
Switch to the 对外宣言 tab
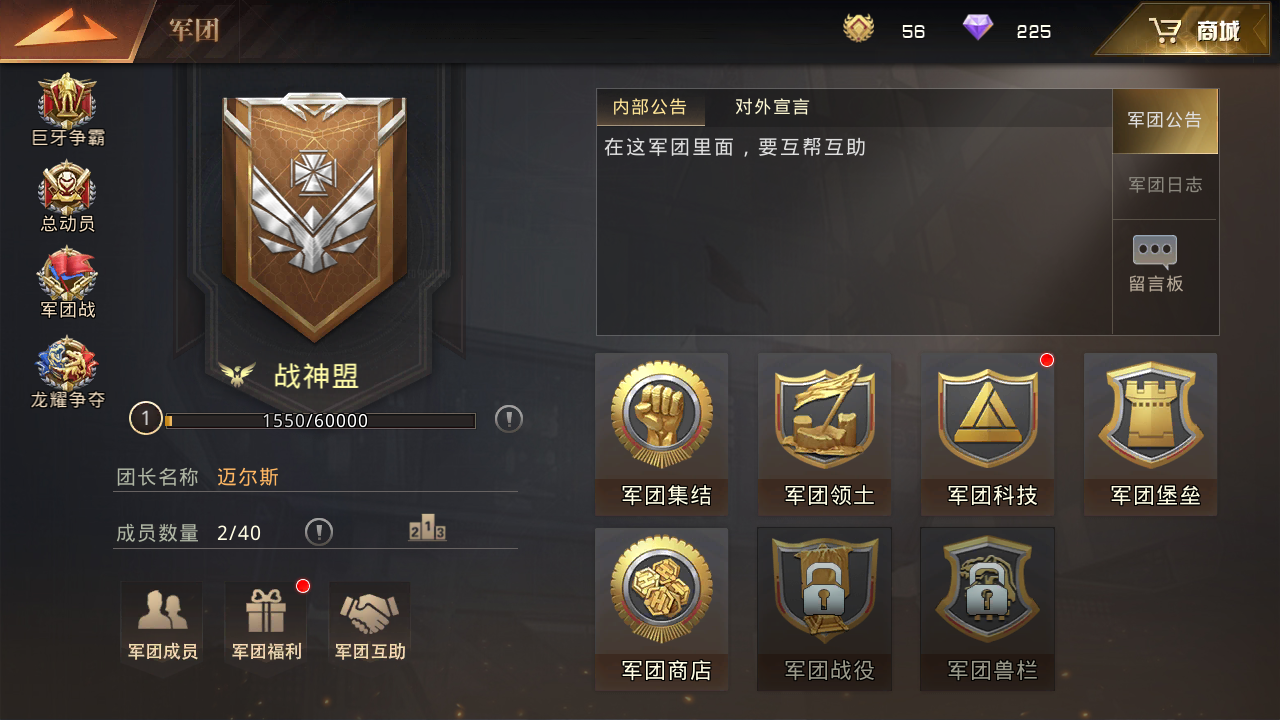(x=772, y=107)
